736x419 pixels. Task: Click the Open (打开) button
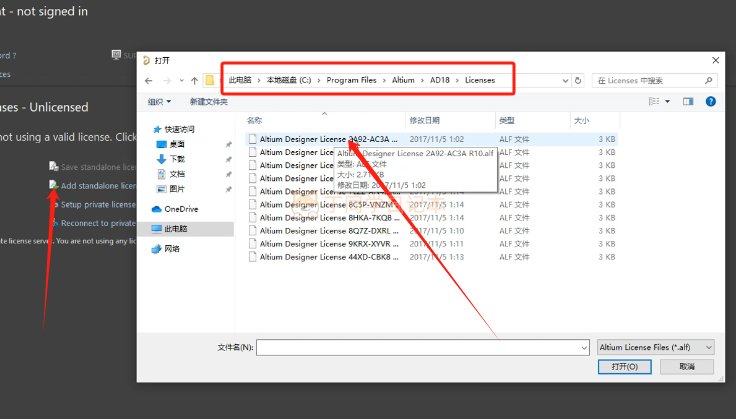[x=624, y=367]
